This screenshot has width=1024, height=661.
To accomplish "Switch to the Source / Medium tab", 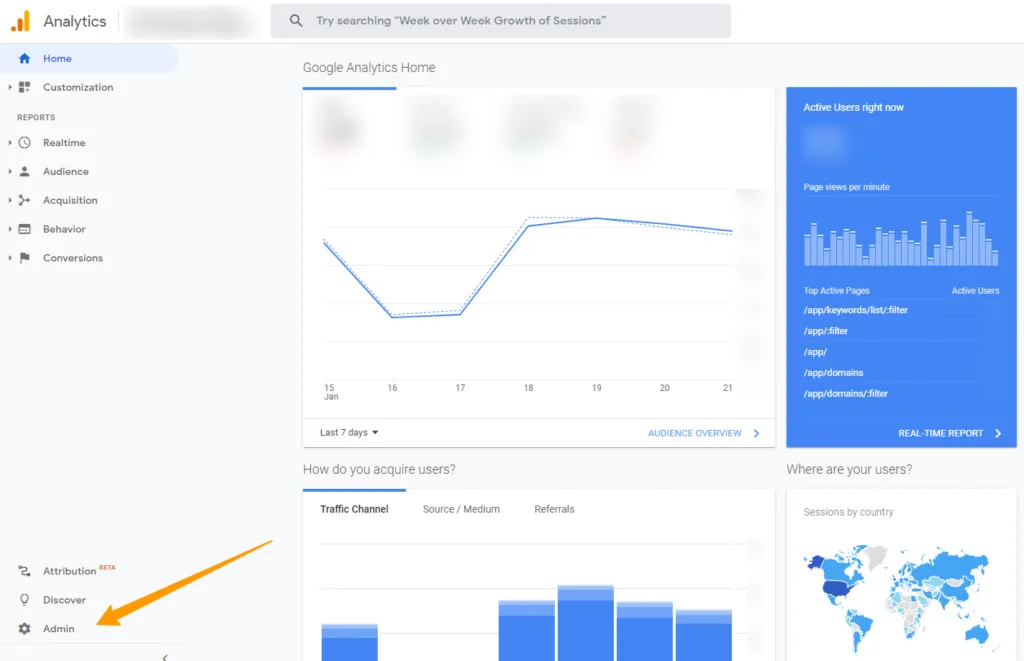I will pos(461,509).
